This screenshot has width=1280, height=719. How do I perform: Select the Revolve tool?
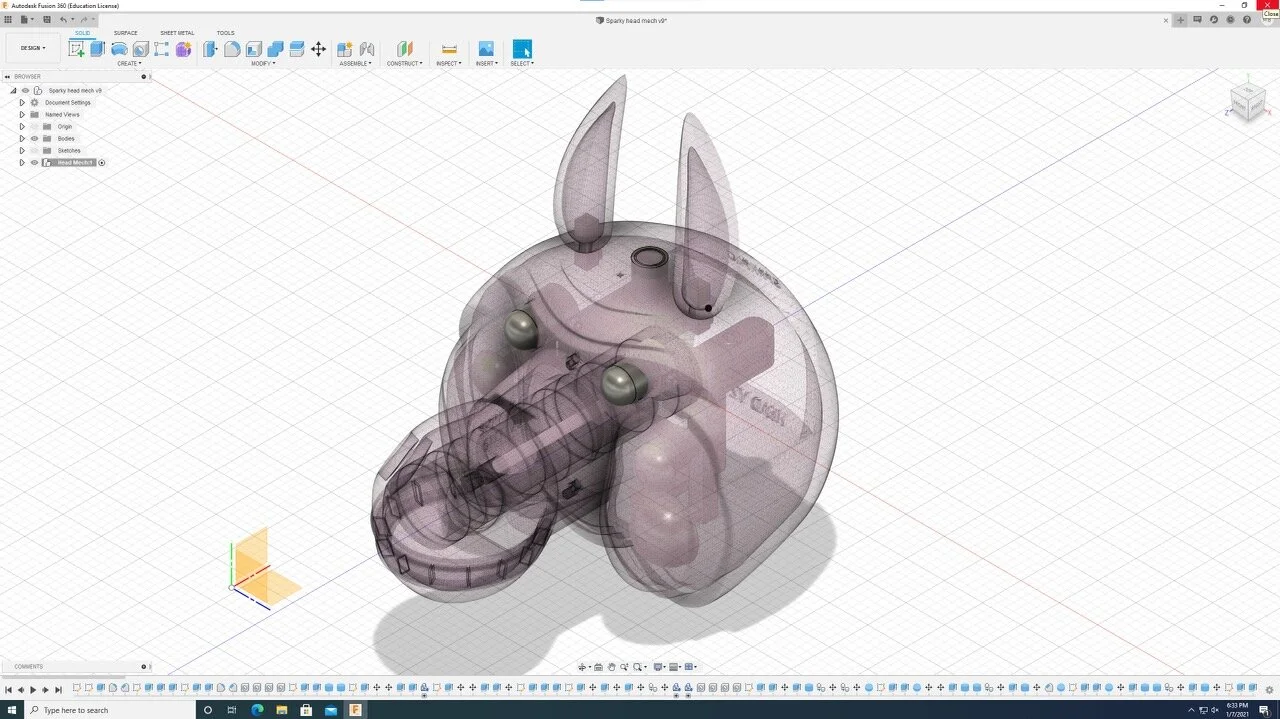[119, 49]
